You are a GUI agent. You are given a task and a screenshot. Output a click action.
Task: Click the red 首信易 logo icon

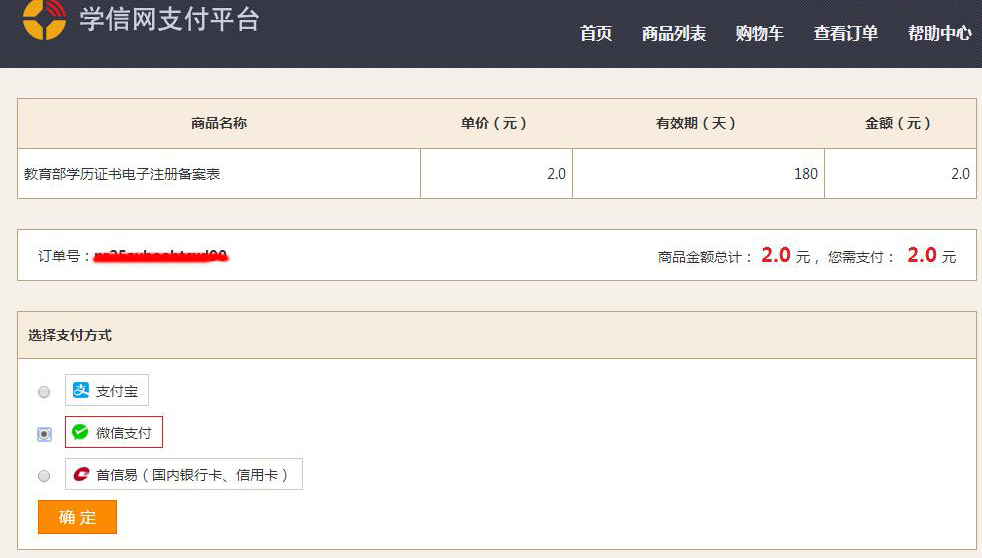(81, 474)
